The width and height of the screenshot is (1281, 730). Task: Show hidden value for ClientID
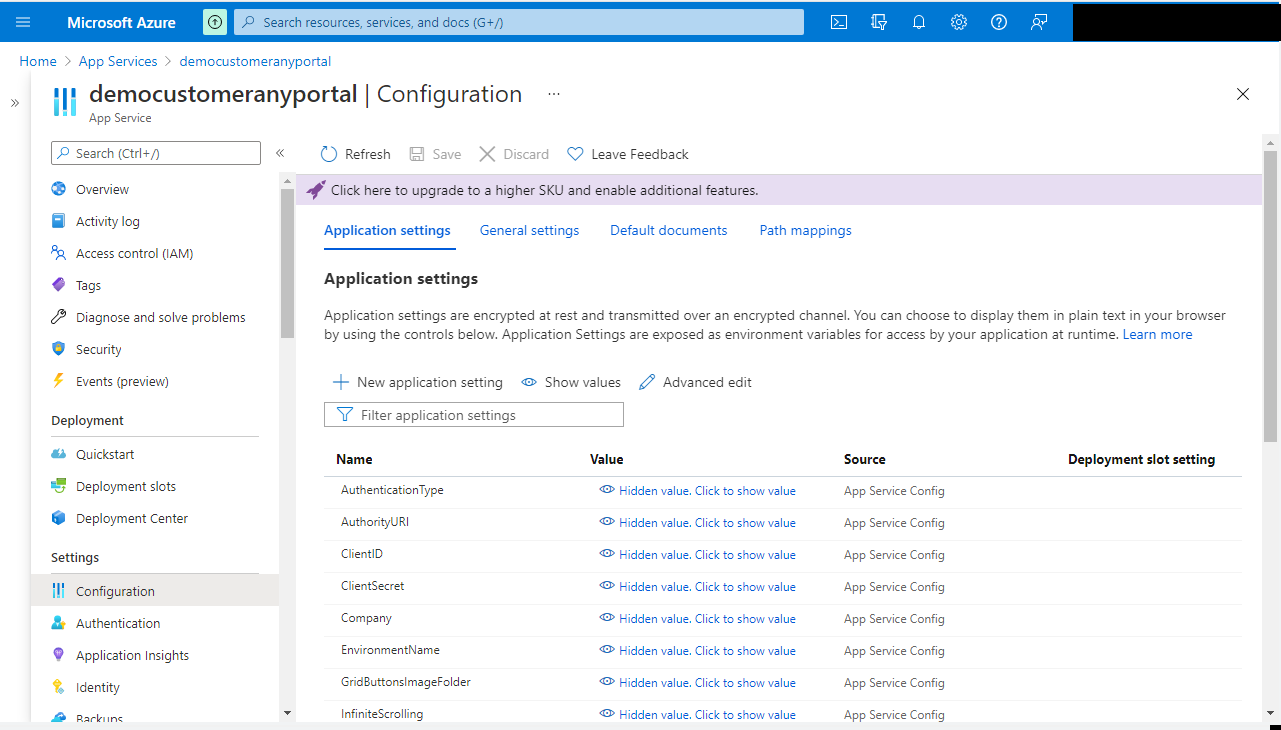[697, 555]
